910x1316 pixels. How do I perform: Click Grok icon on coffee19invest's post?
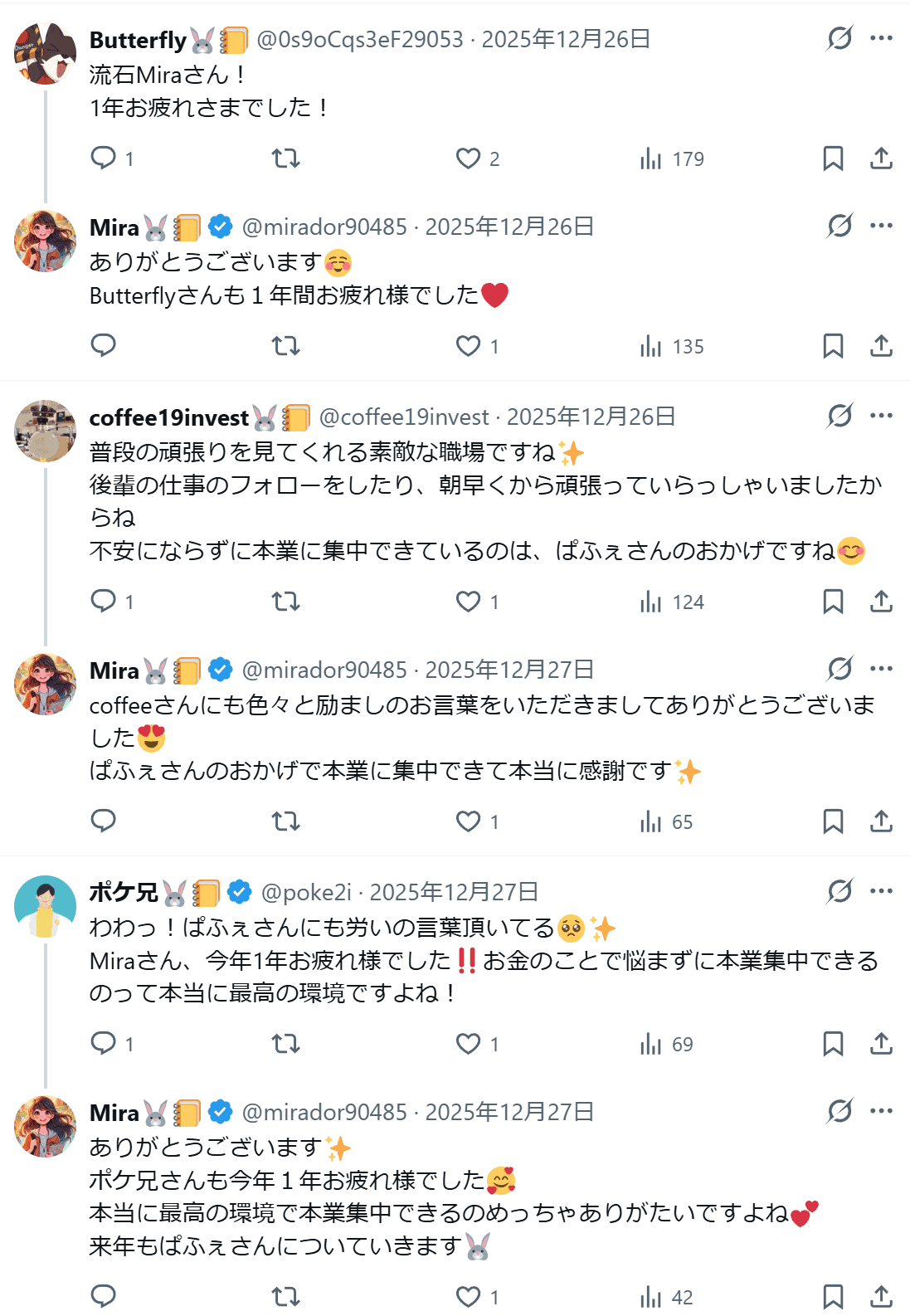(x=839, y=416)
